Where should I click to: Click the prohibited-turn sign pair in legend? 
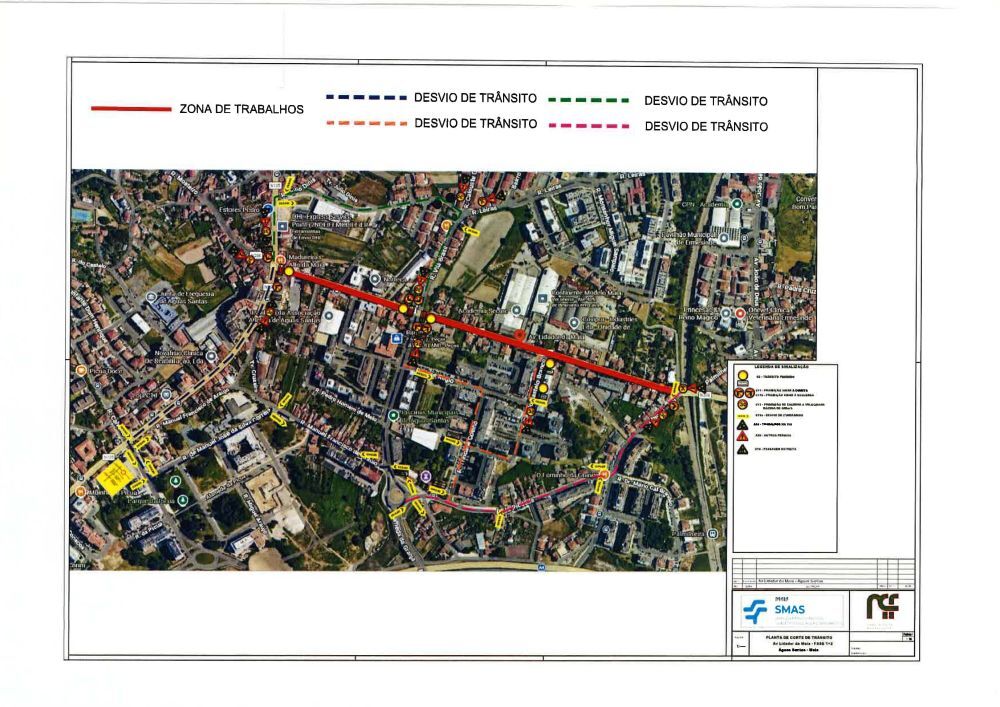pyautogui.click(x=744, y=393)
